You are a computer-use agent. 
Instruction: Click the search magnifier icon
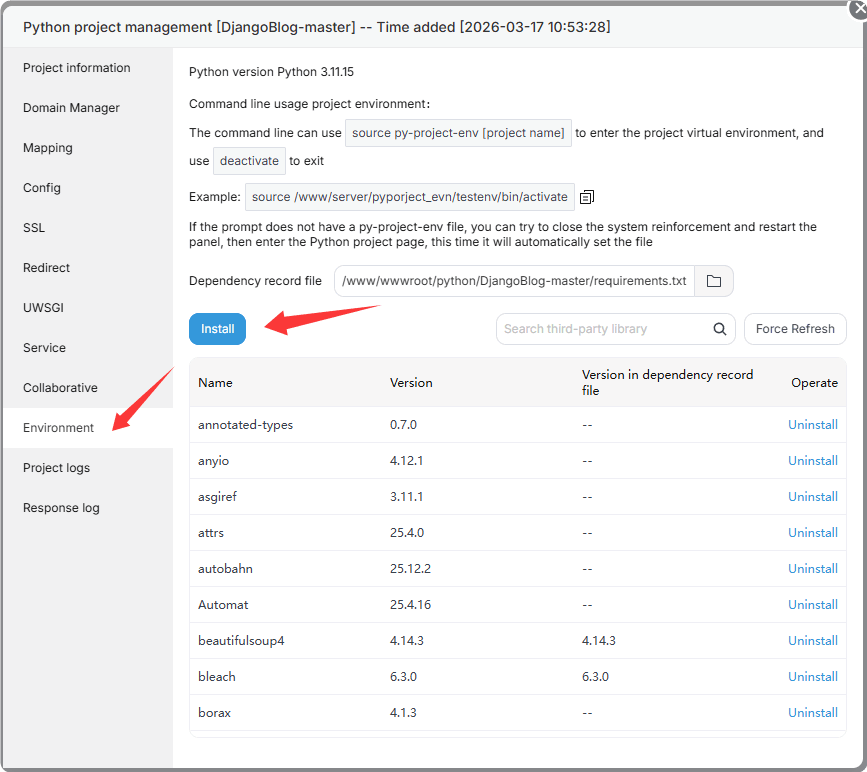click(x=720, y=329)
